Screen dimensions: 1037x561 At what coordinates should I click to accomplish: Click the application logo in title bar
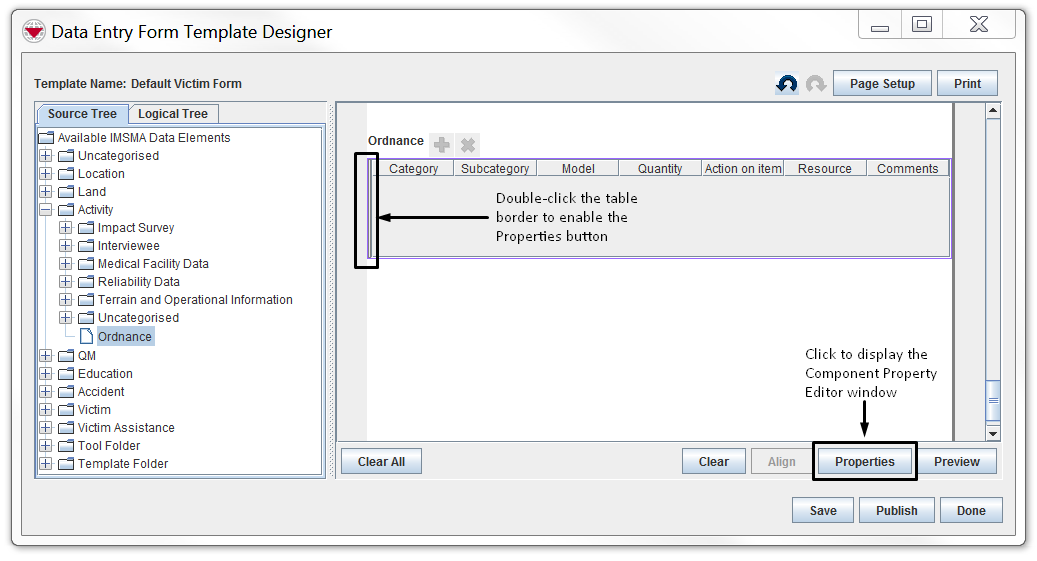tap(35, 32)
